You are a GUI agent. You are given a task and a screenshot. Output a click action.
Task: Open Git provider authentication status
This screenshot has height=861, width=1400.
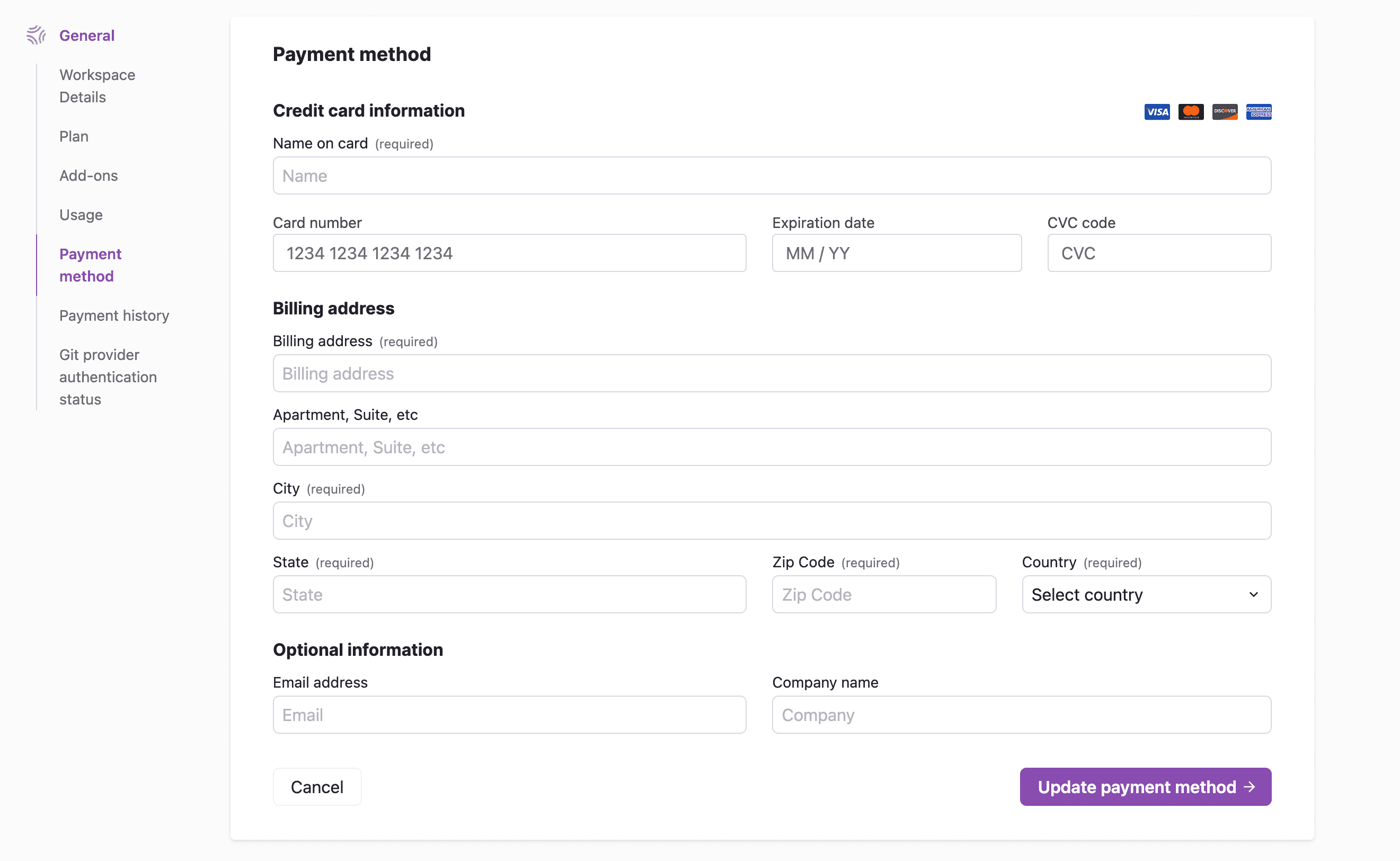[108, 377]
